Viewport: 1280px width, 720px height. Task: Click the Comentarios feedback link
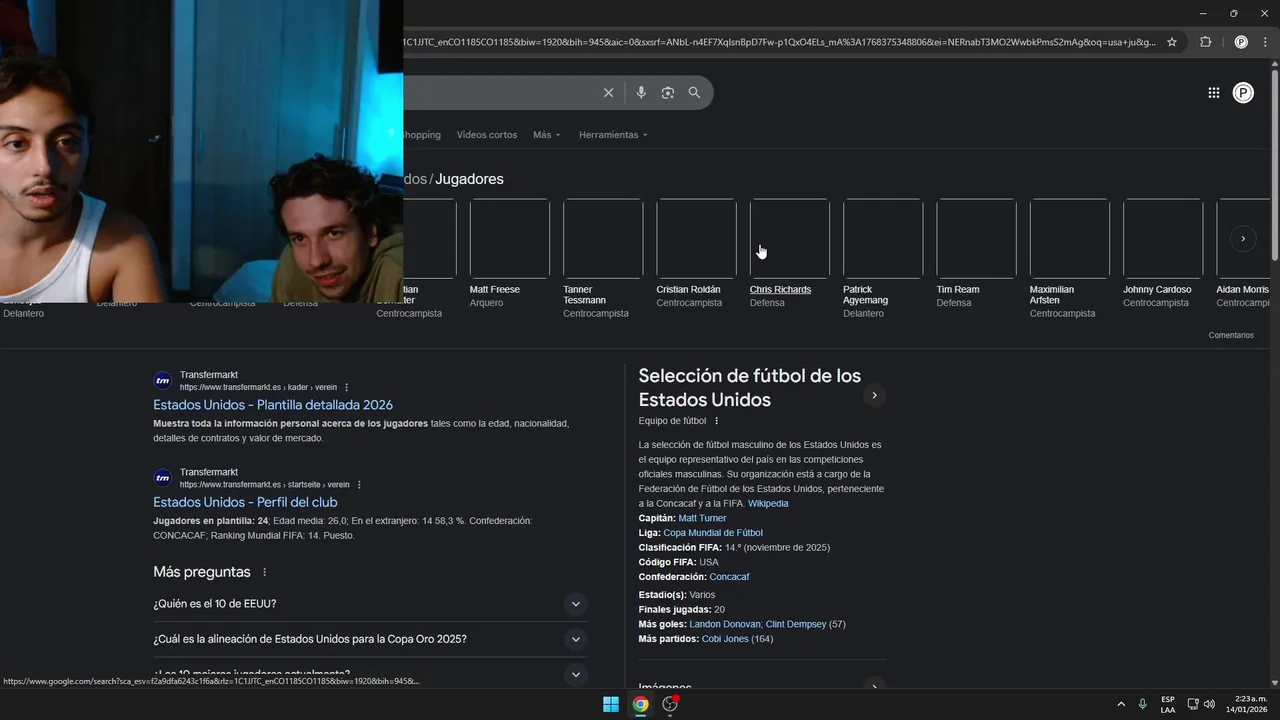[x=1231, y=335]
